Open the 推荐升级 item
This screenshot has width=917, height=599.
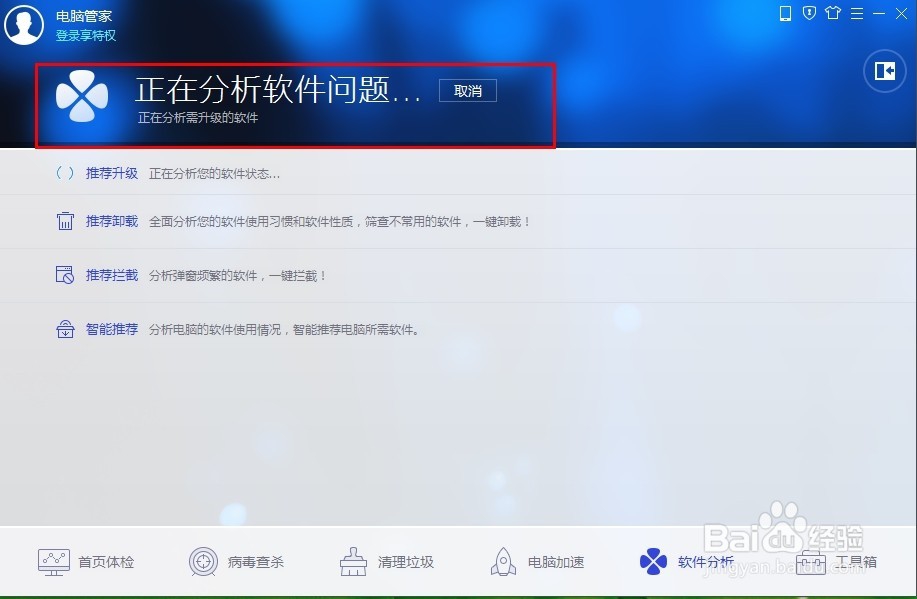112,173
